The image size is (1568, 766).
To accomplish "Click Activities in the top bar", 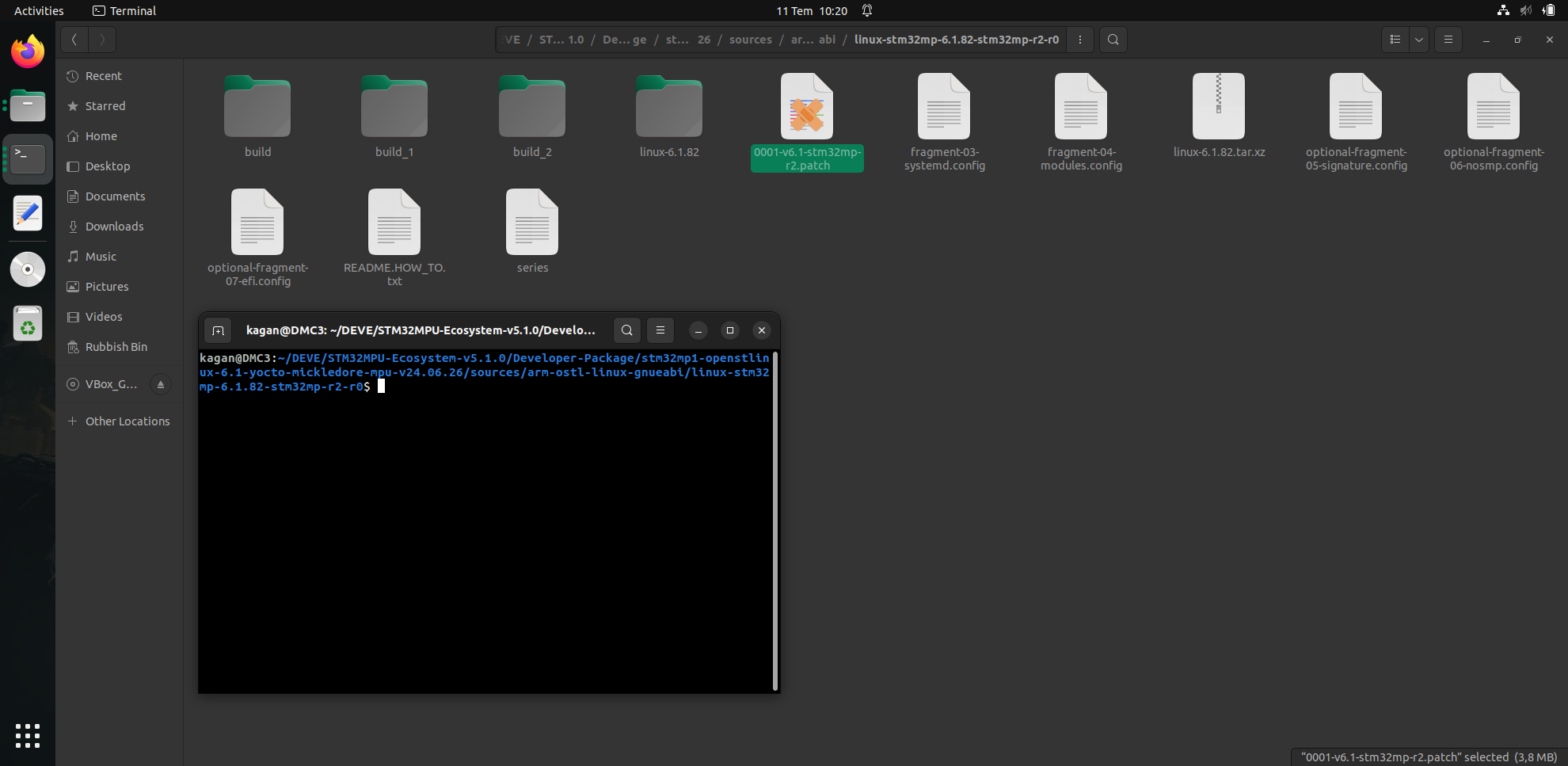I will coord(38,10).
